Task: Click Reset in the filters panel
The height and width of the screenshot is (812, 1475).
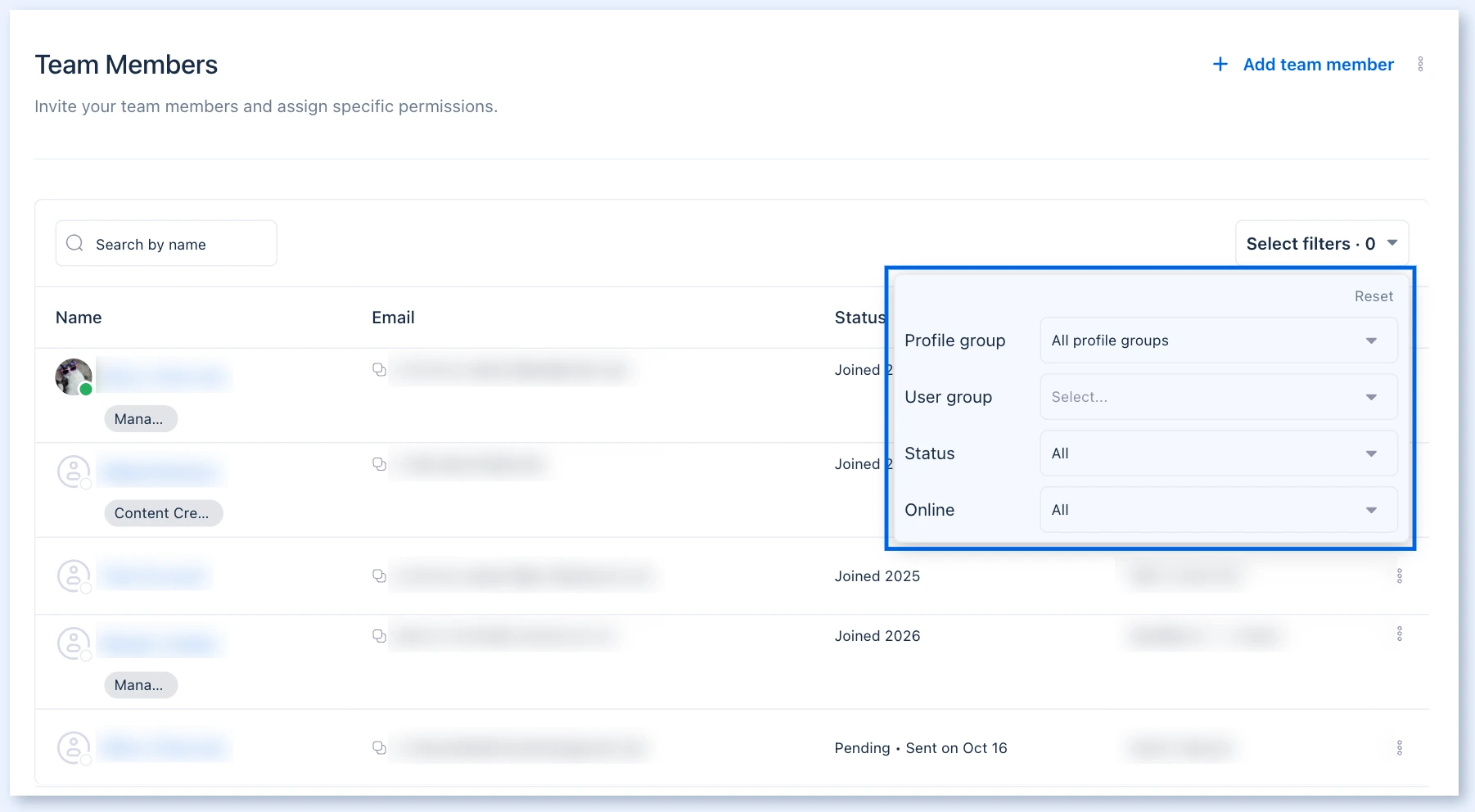Action: (x=1374, y=296)
